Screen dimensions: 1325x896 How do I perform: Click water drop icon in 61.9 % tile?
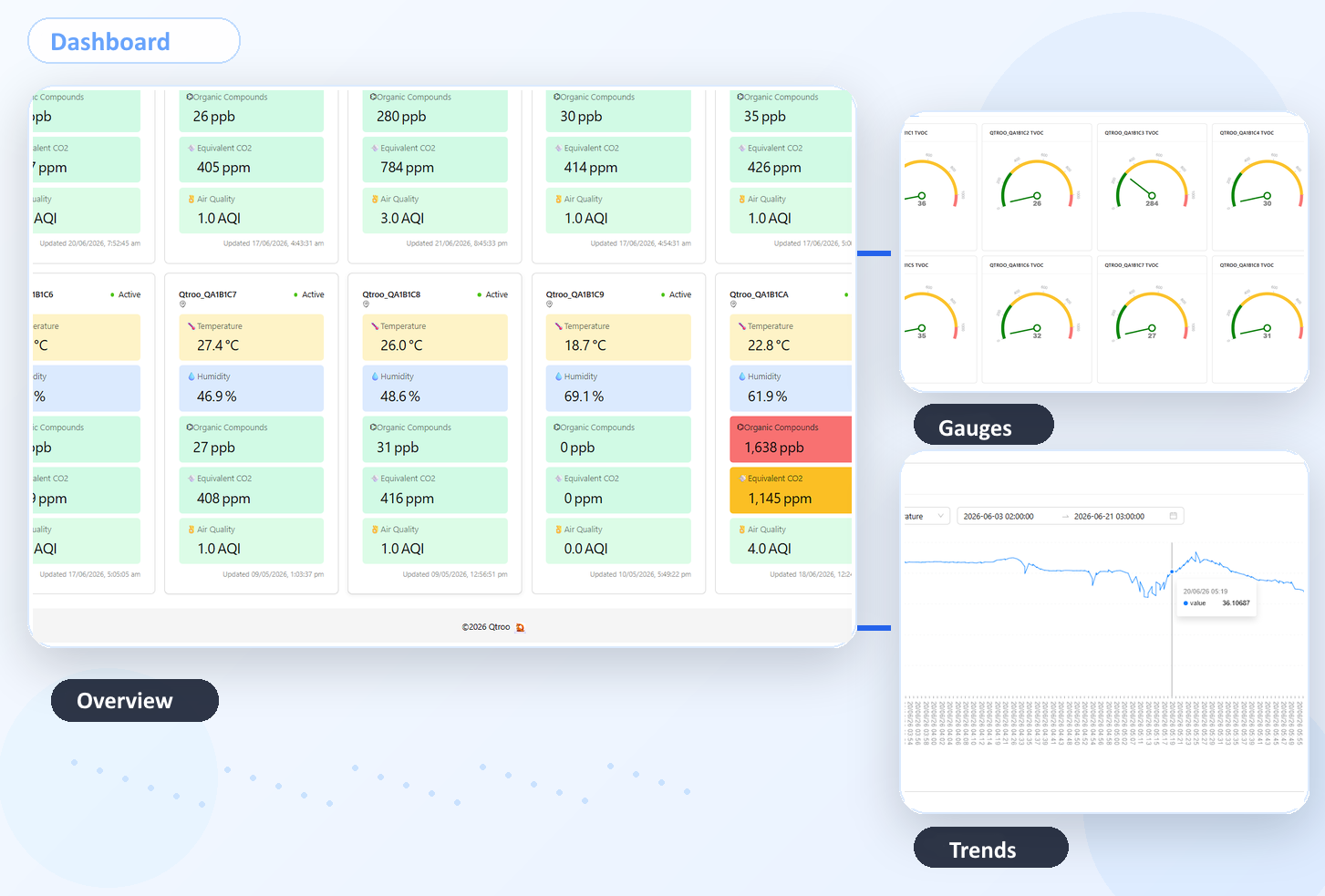click(742, 376)
